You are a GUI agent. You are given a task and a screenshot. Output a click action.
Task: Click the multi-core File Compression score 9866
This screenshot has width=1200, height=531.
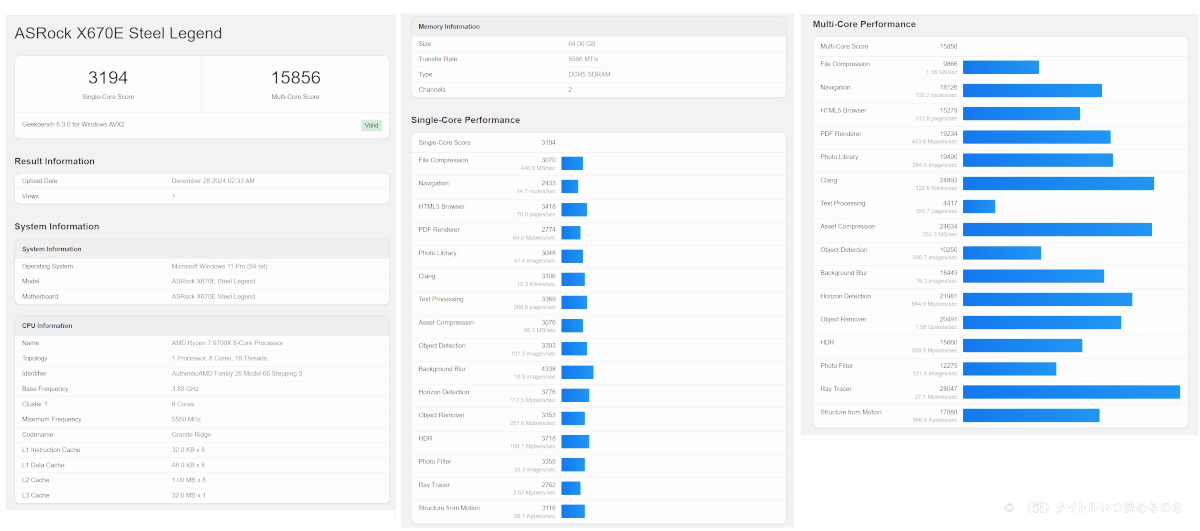(950, 64)
